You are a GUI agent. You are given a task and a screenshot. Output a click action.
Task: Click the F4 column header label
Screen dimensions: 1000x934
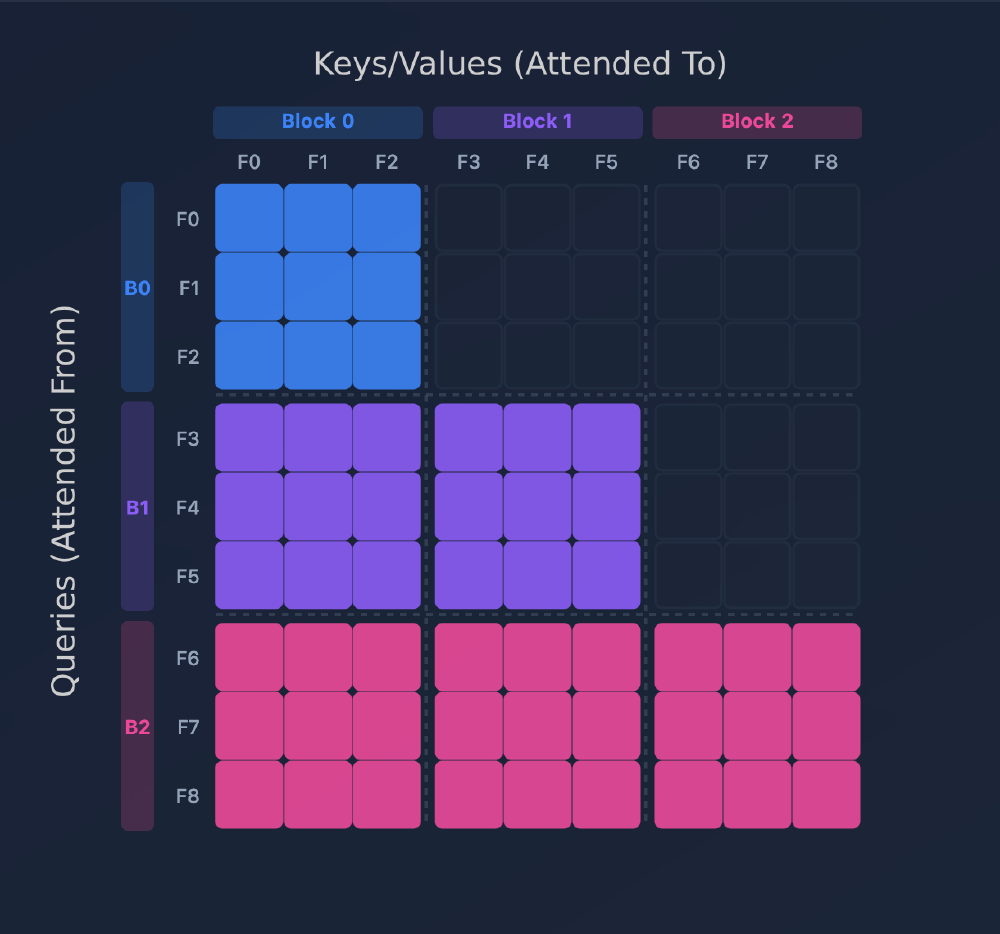coord(537,163)
